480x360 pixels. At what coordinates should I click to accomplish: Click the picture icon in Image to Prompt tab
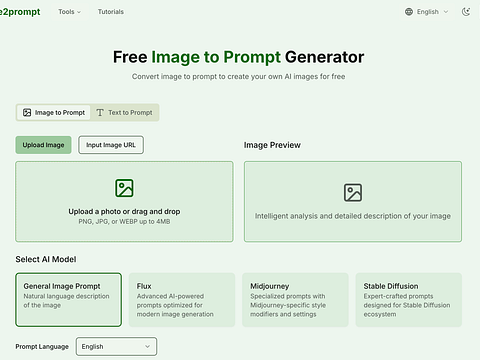[x=27, y=113]
